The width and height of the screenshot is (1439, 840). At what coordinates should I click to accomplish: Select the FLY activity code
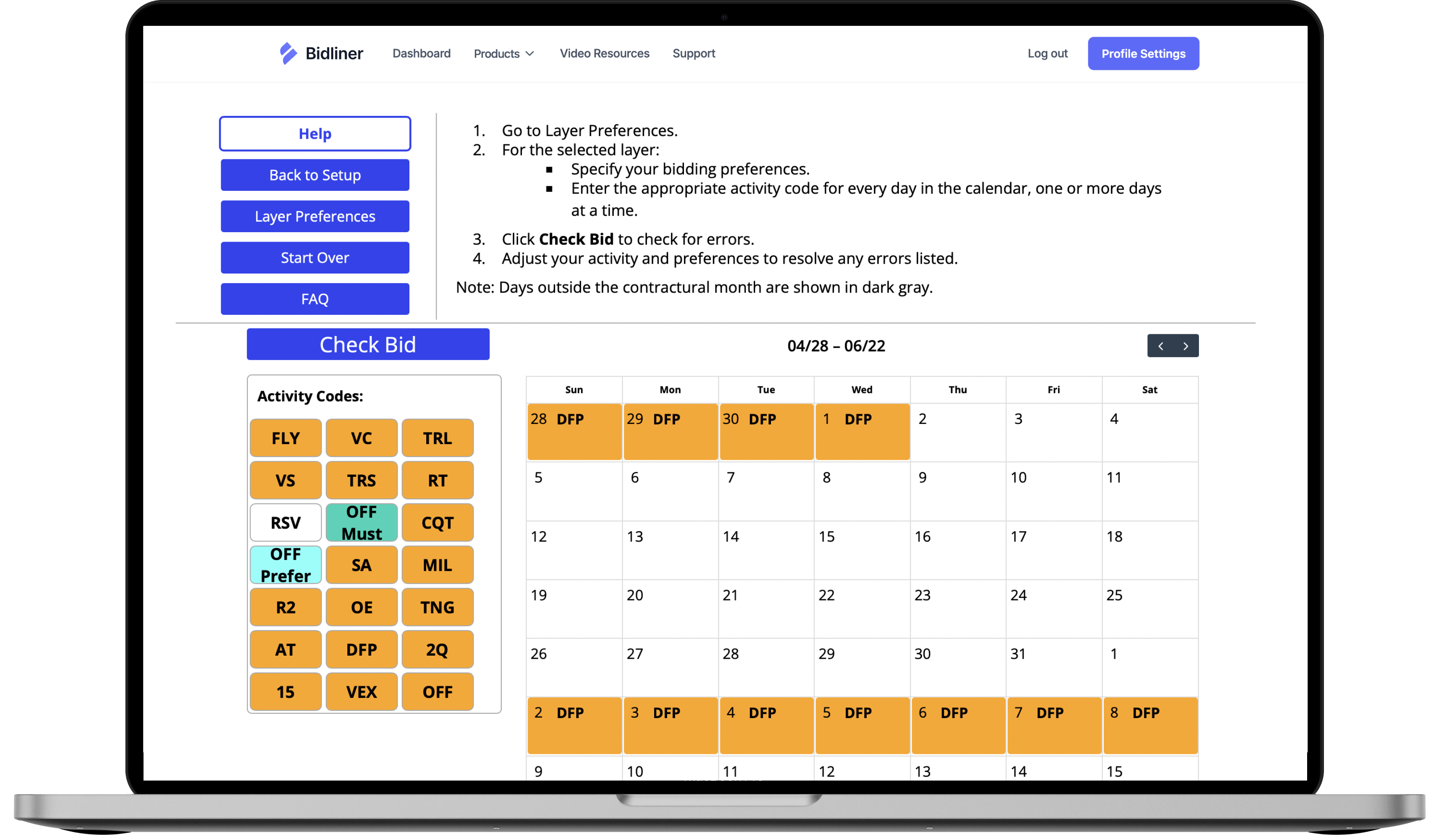coord(285,438)
